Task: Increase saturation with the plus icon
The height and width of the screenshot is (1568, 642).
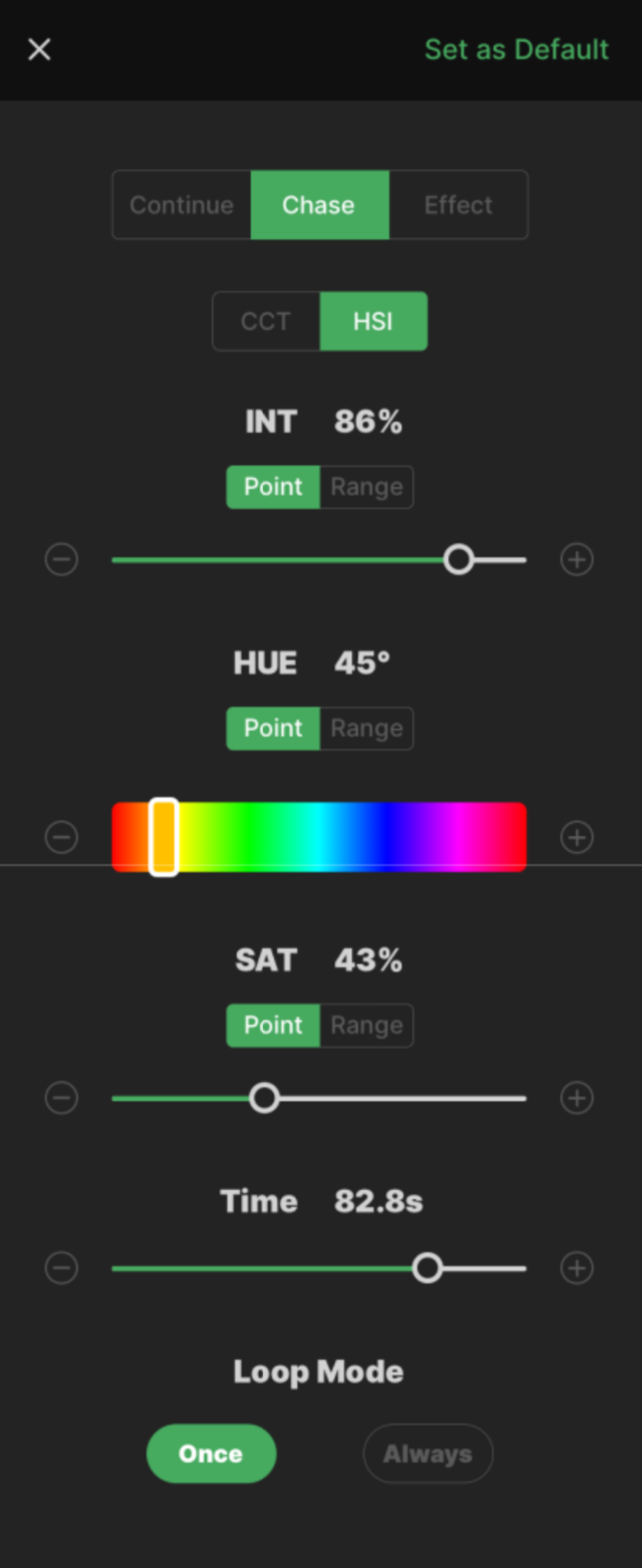Action: click(577, 1099)
